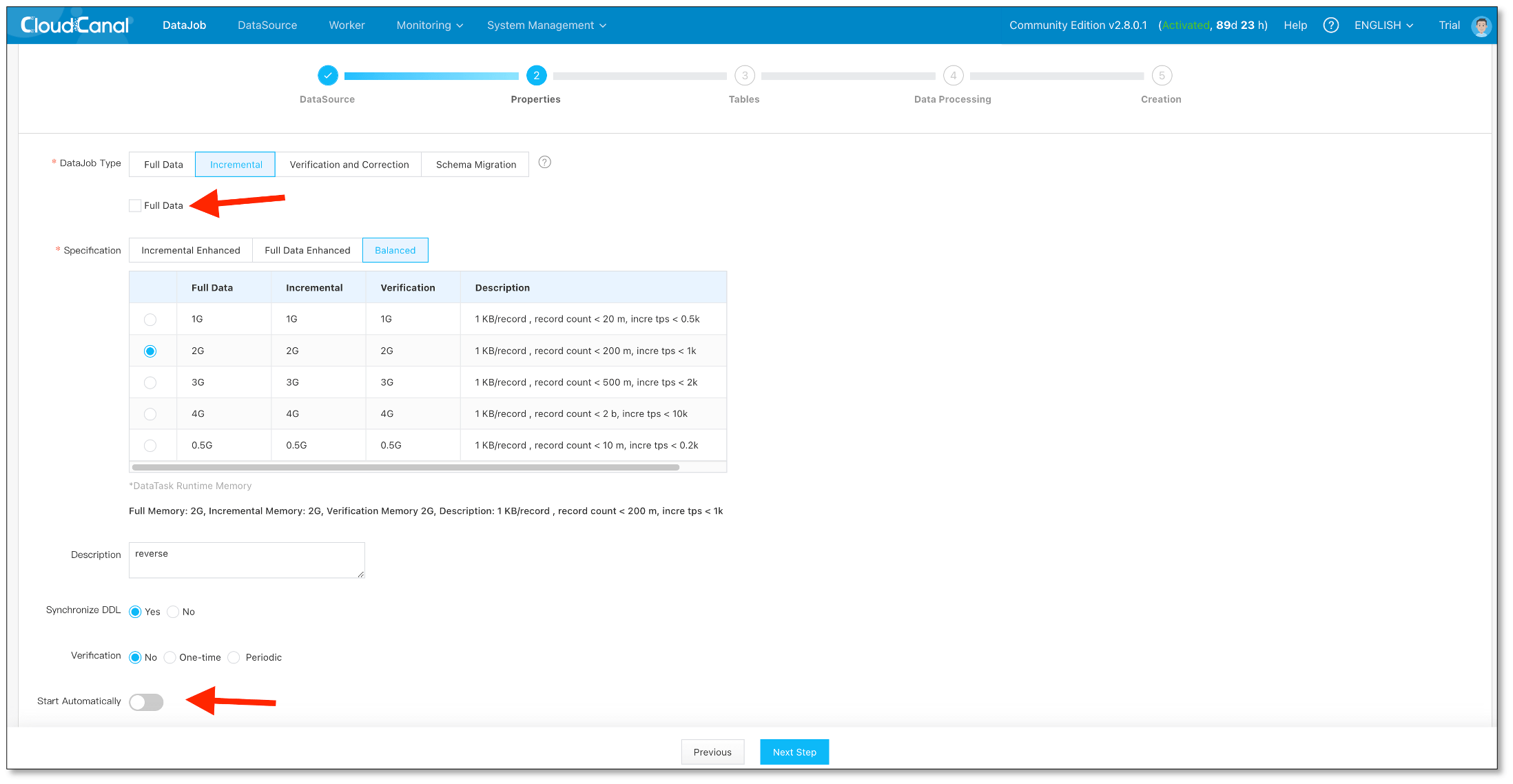Enable the Start Automatically switch

[146, 702]
